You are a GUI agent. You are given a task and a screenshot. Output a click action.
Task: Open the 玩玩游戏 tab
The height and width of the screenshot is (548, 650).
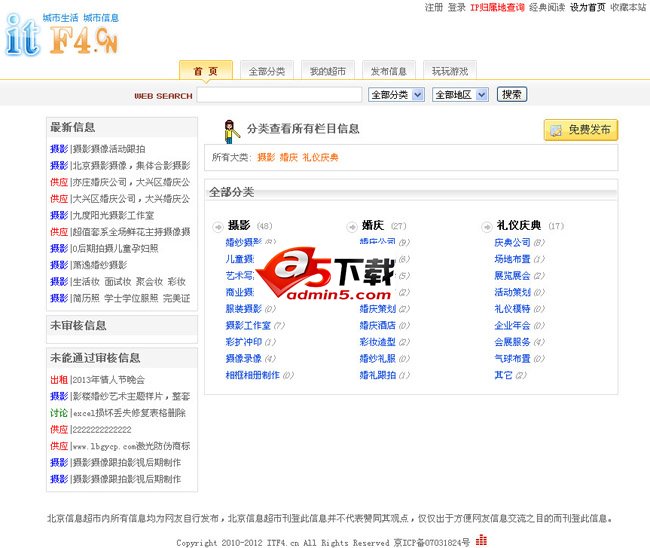(x=450, y=71)
